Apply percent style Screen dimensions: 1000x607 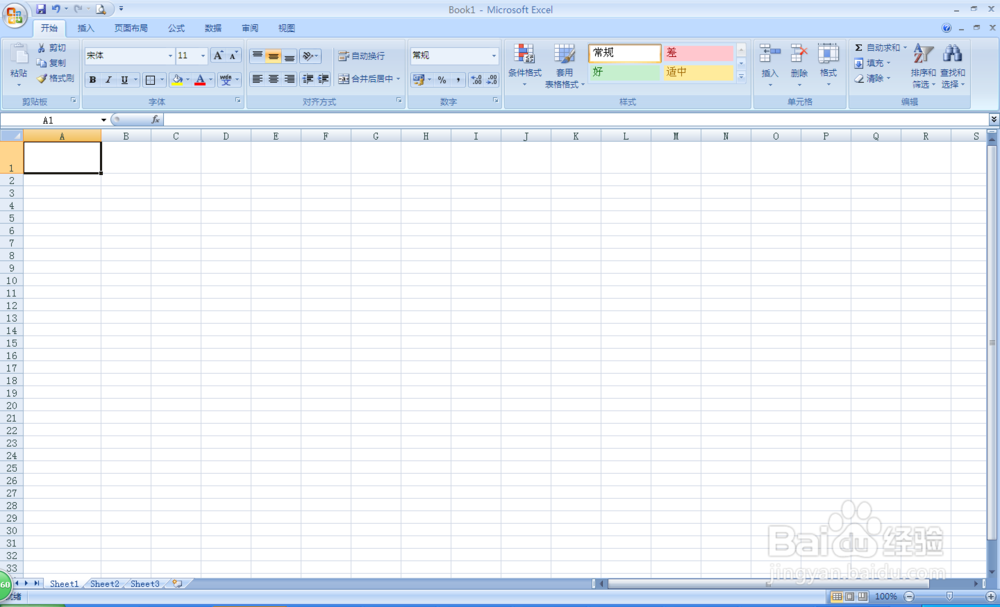442,80
